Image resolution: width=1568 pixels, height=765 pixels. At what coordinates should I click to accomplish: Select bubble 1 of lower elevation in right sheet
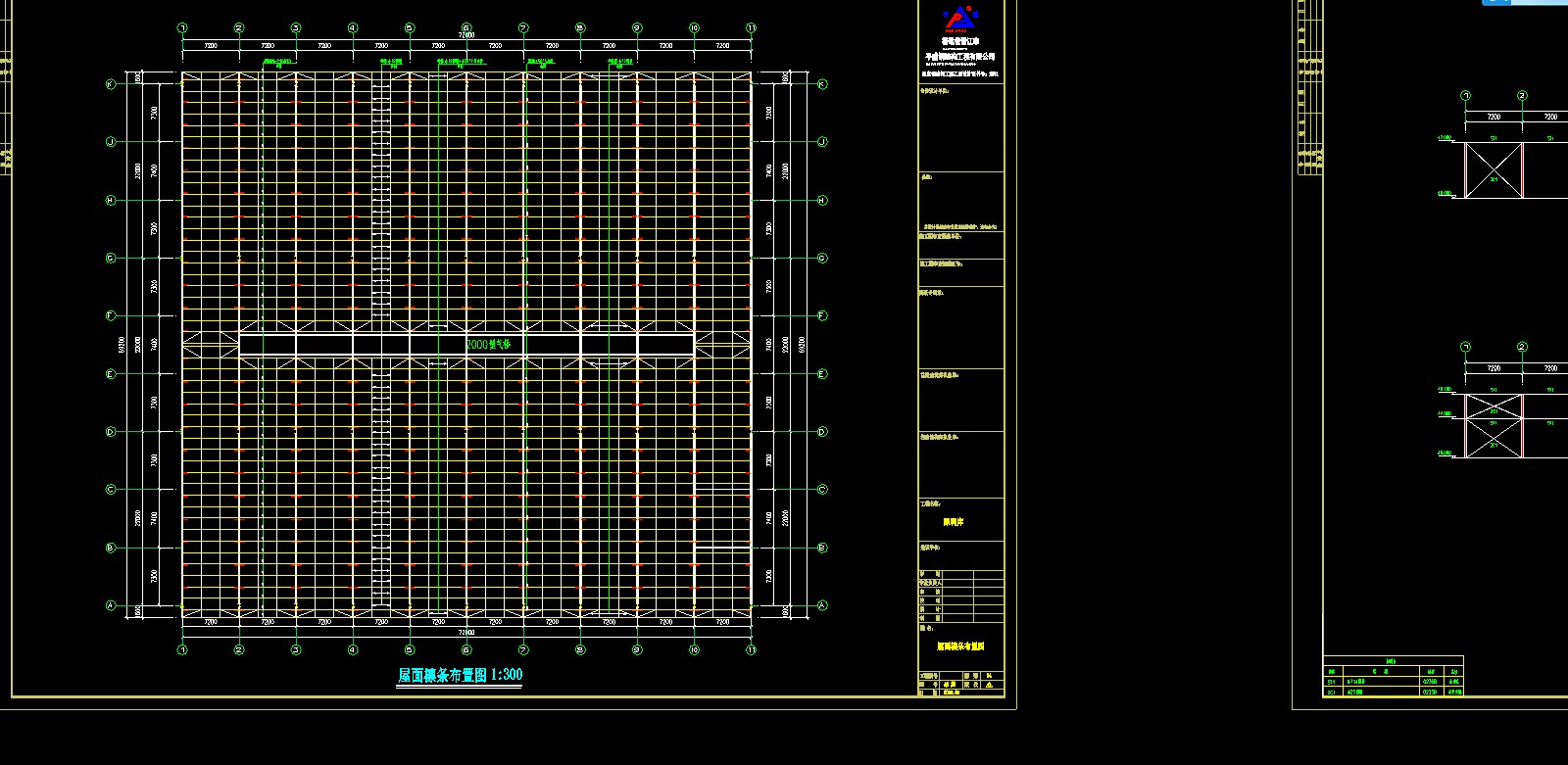tap(1466, 347)
